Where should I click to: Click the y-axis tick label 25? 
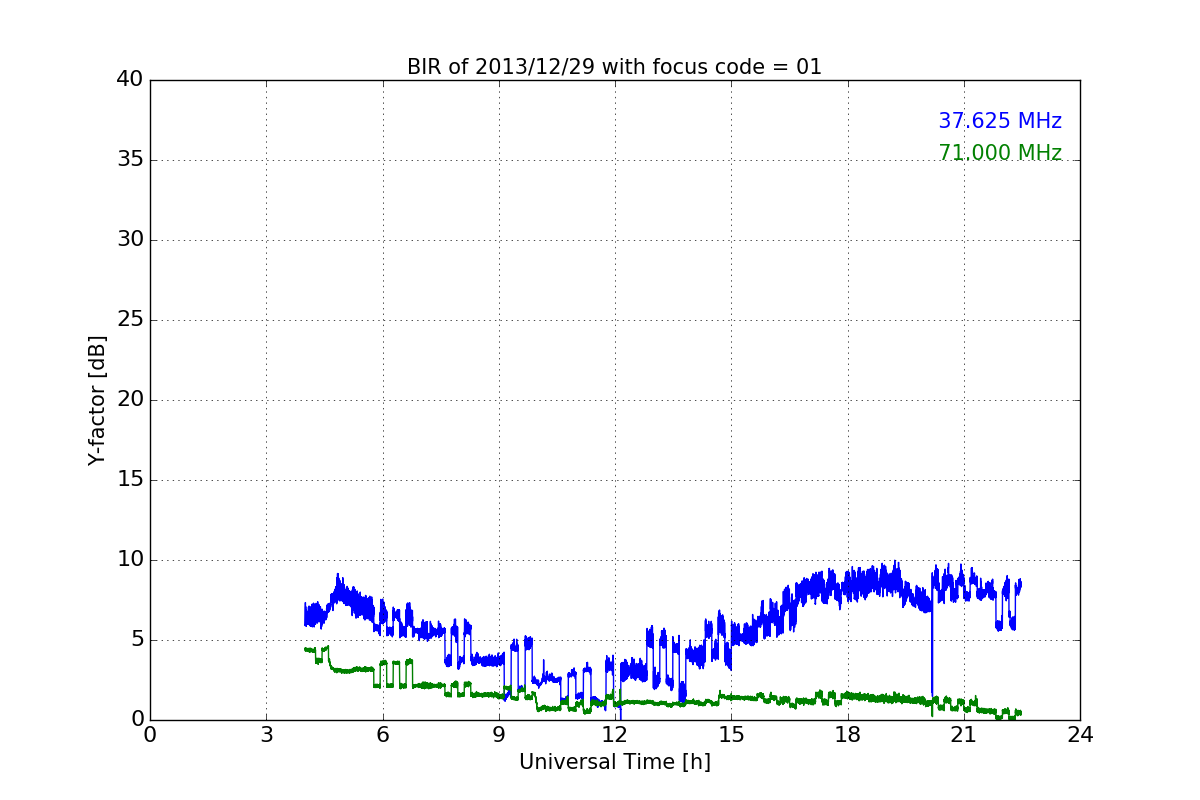[x=129, y=320]
